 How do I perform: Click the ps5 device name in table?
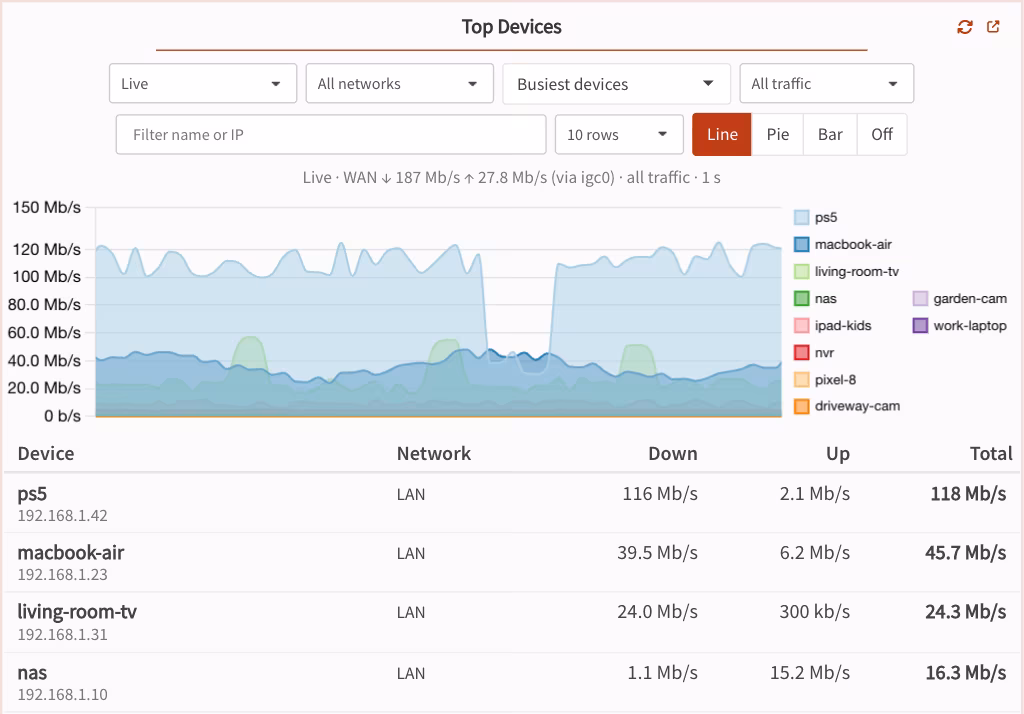tap(32, 494)
